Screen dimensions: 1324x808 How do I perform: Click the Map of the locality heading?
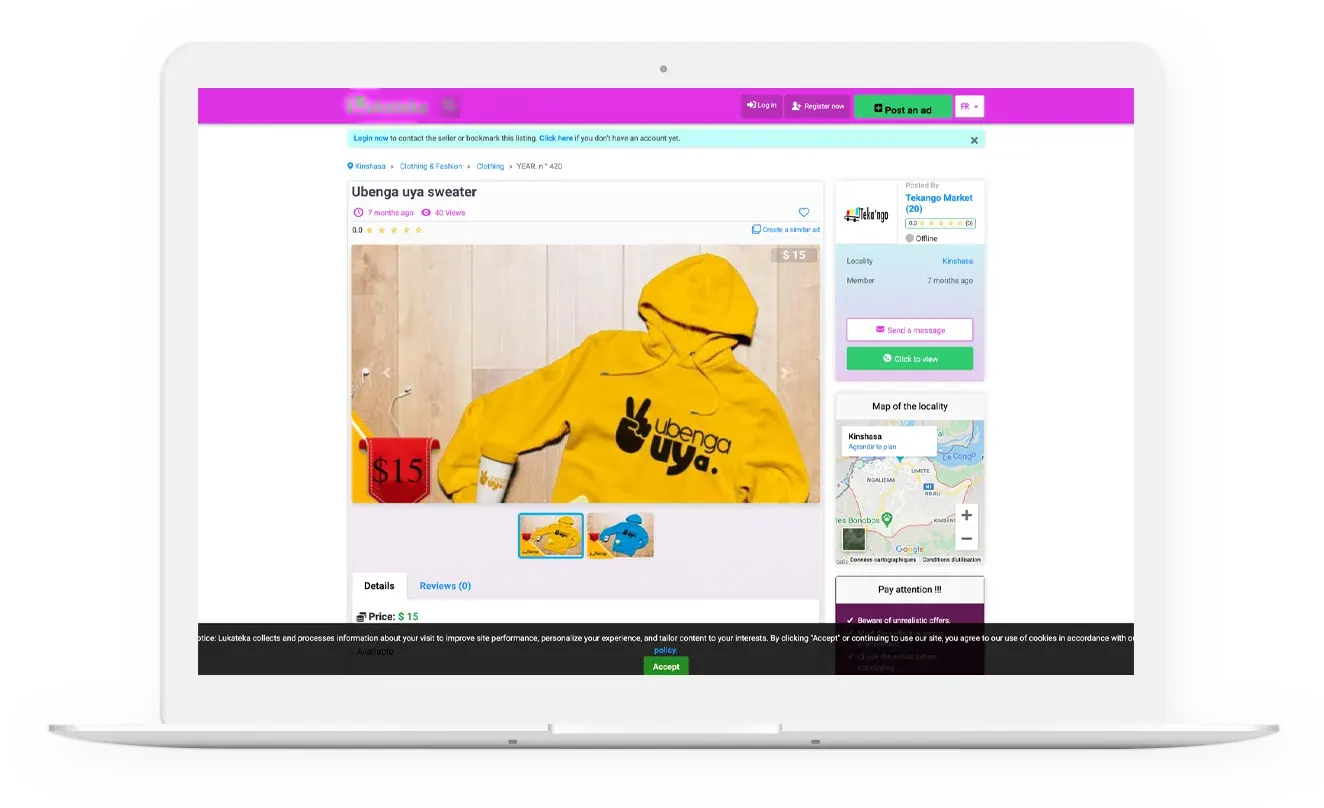910,406
